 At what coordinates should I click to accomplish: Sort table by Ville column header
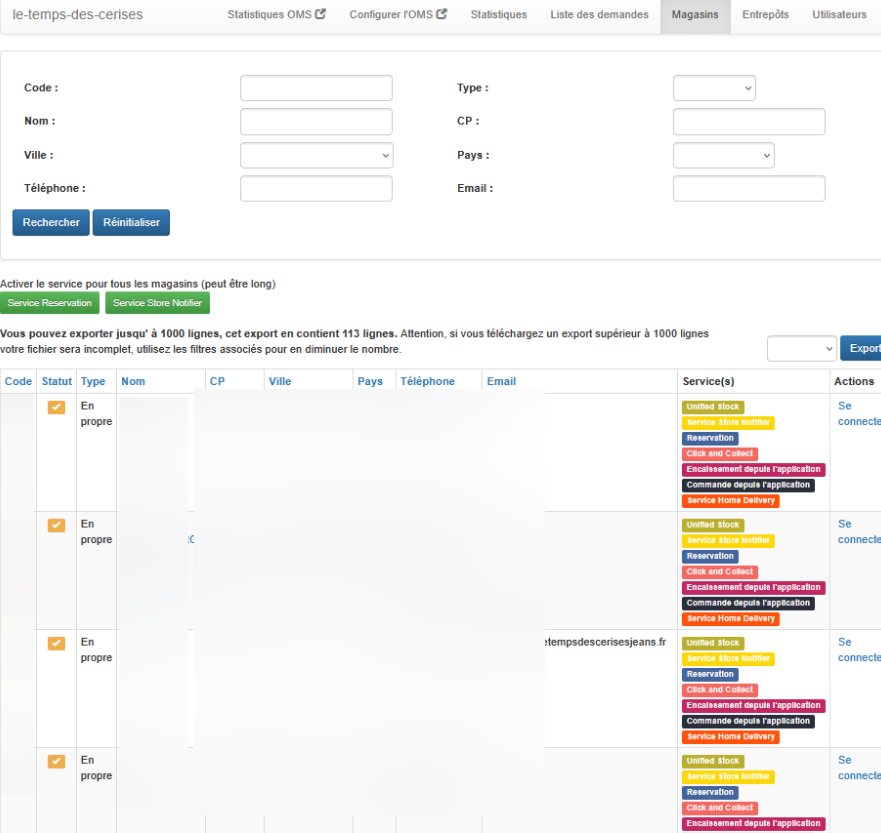coord(280,381)
